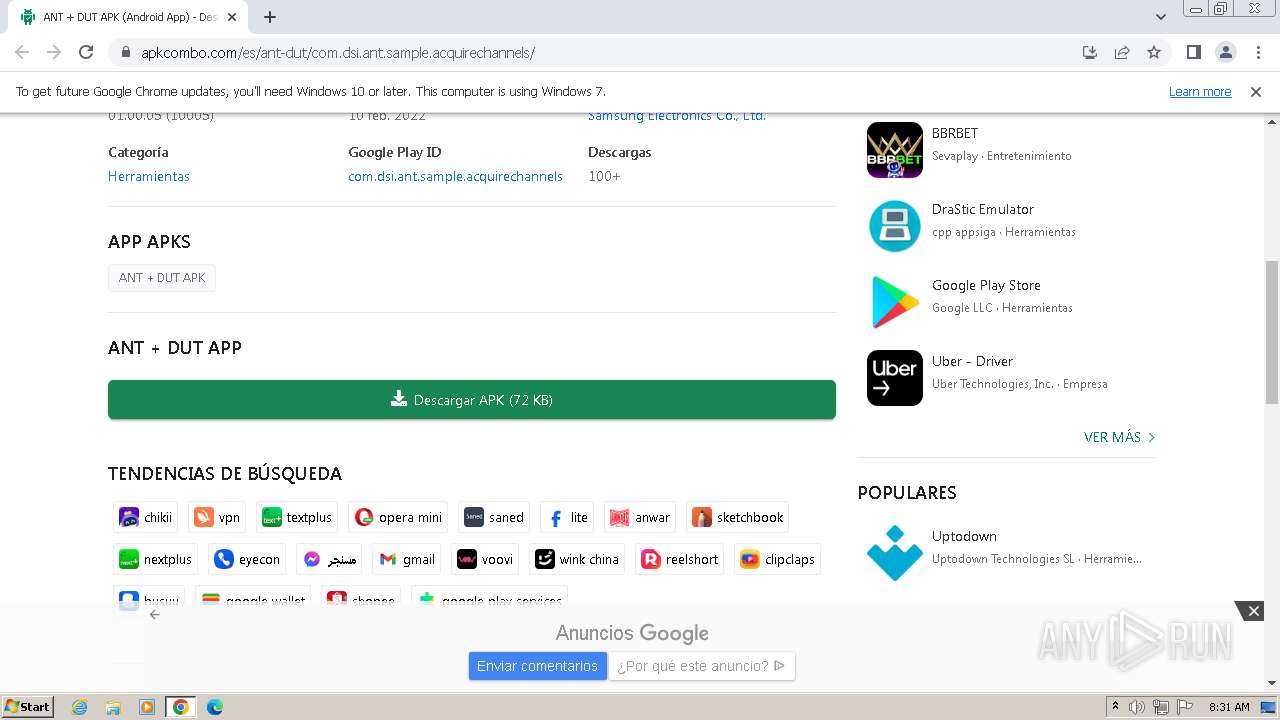Viewport: 1280px width, 720px height.
Task: Select the voovi trending tag
Action: click(x=485, y=559)
